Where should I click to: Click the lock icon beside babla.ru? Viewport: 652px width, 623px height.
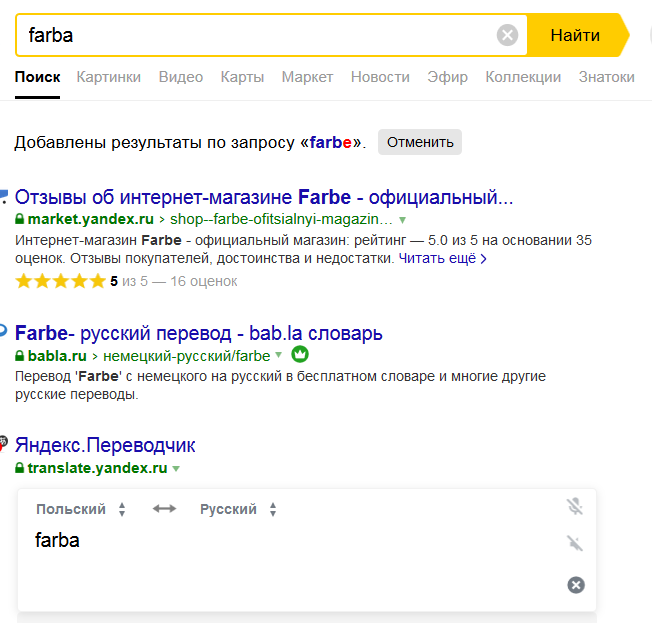click(20, 356)
